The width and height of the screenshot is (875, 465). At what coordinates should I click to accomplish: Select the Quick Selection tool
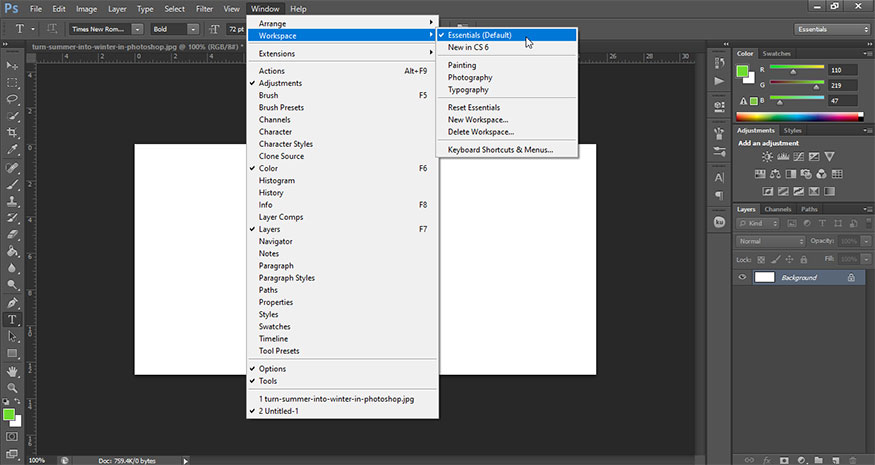coord(12,116)
